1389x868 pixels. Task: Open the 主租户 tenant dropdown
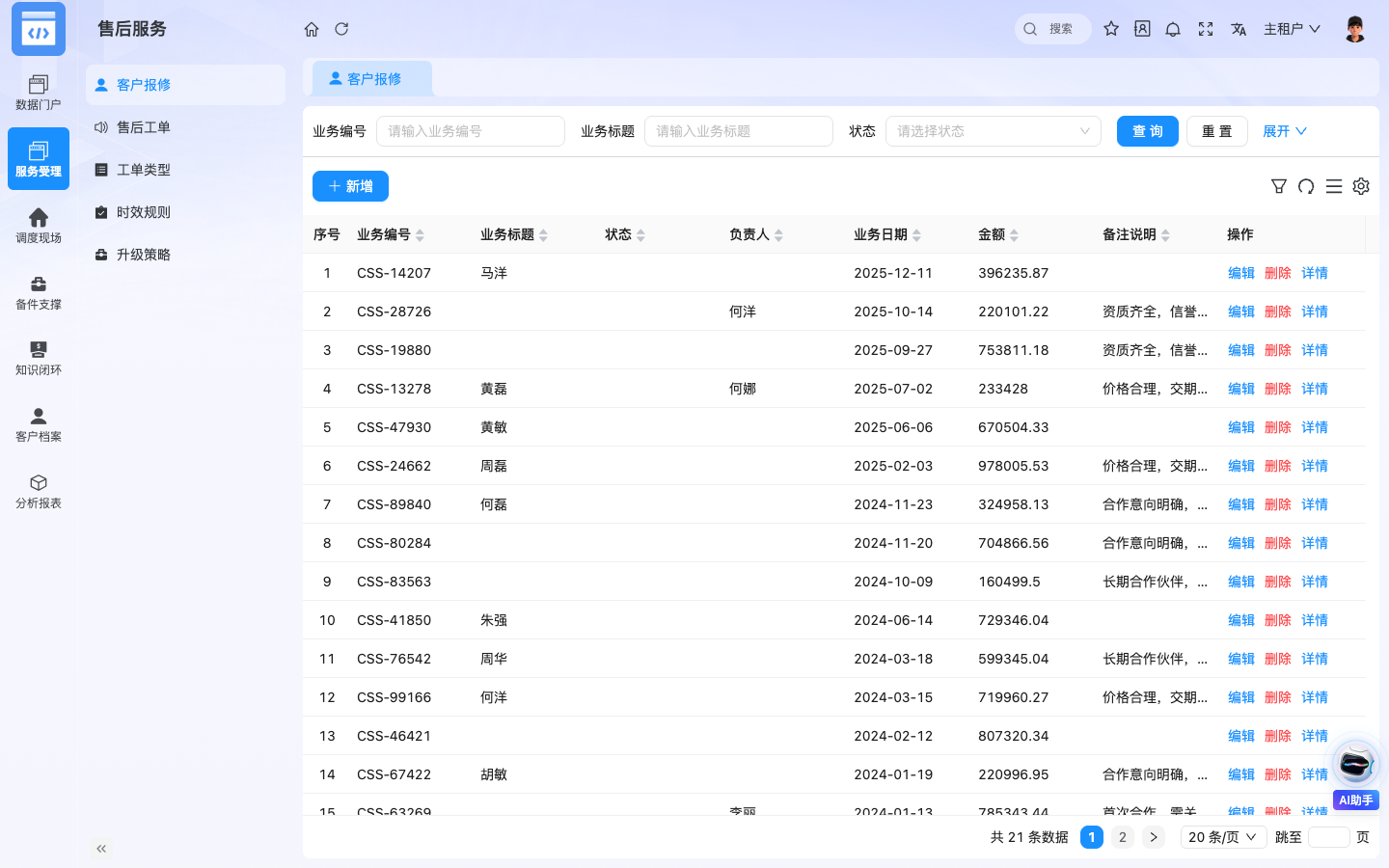click(1292, 29)
